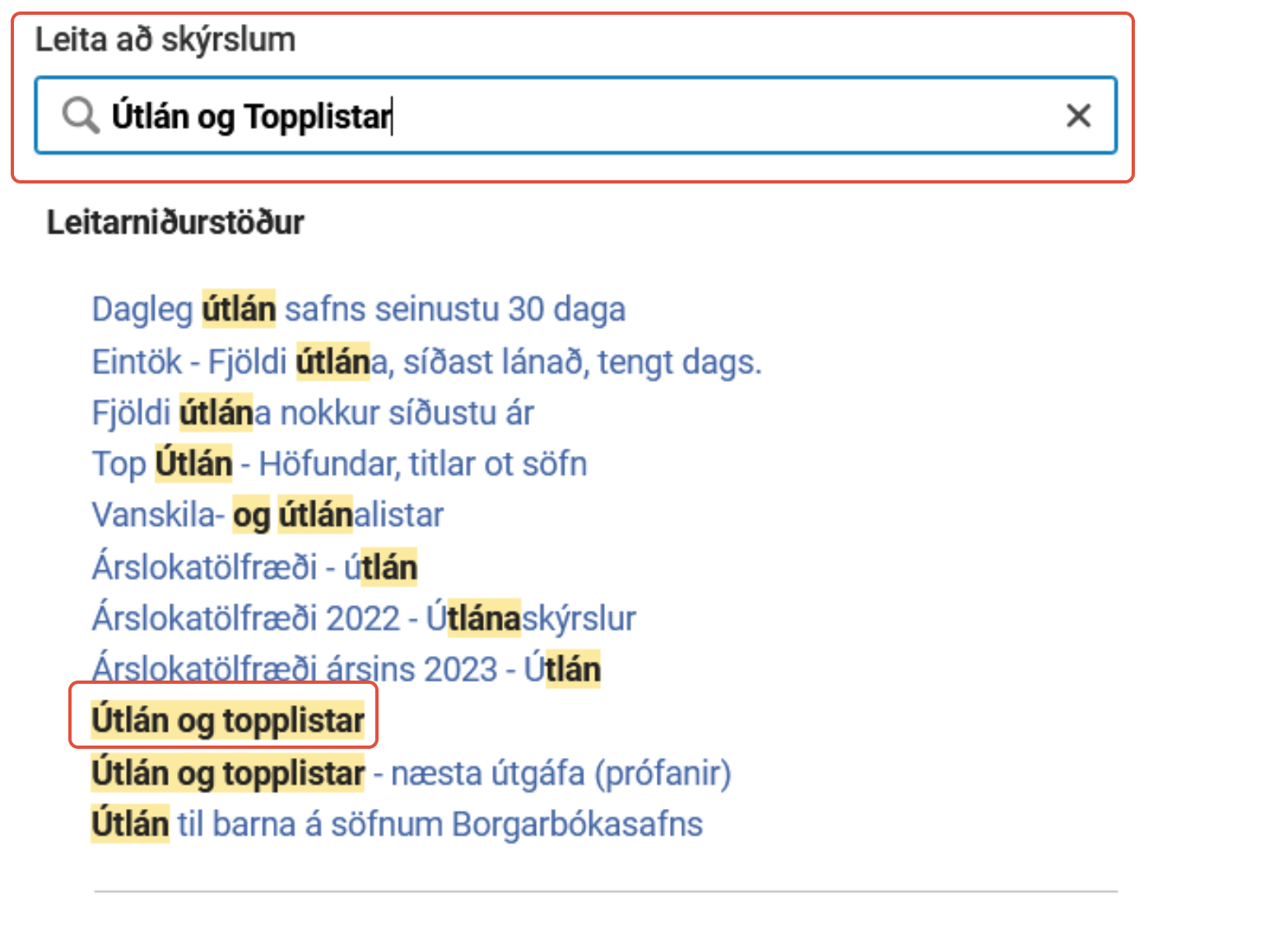
Task: Open the 'Árslokatölfræði - útlán' link
Action: coord(254,567)
